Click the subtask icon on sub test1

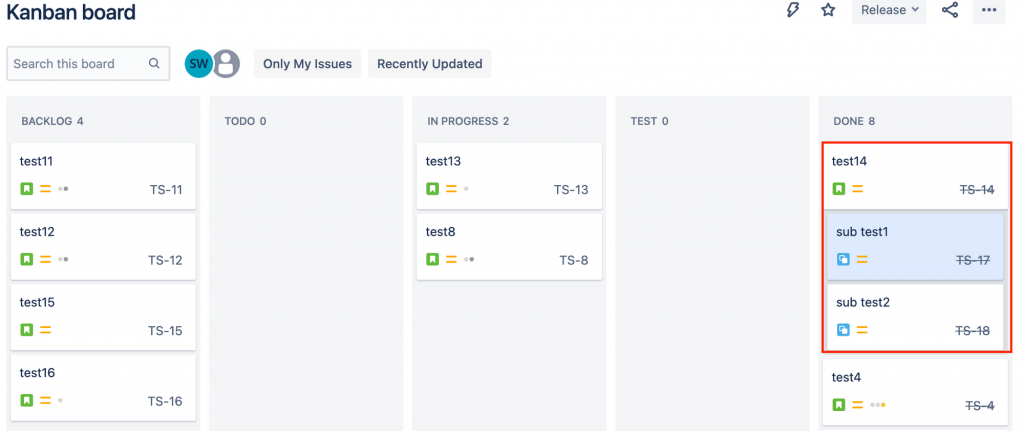pyautogui.click(x=843, y=260)
